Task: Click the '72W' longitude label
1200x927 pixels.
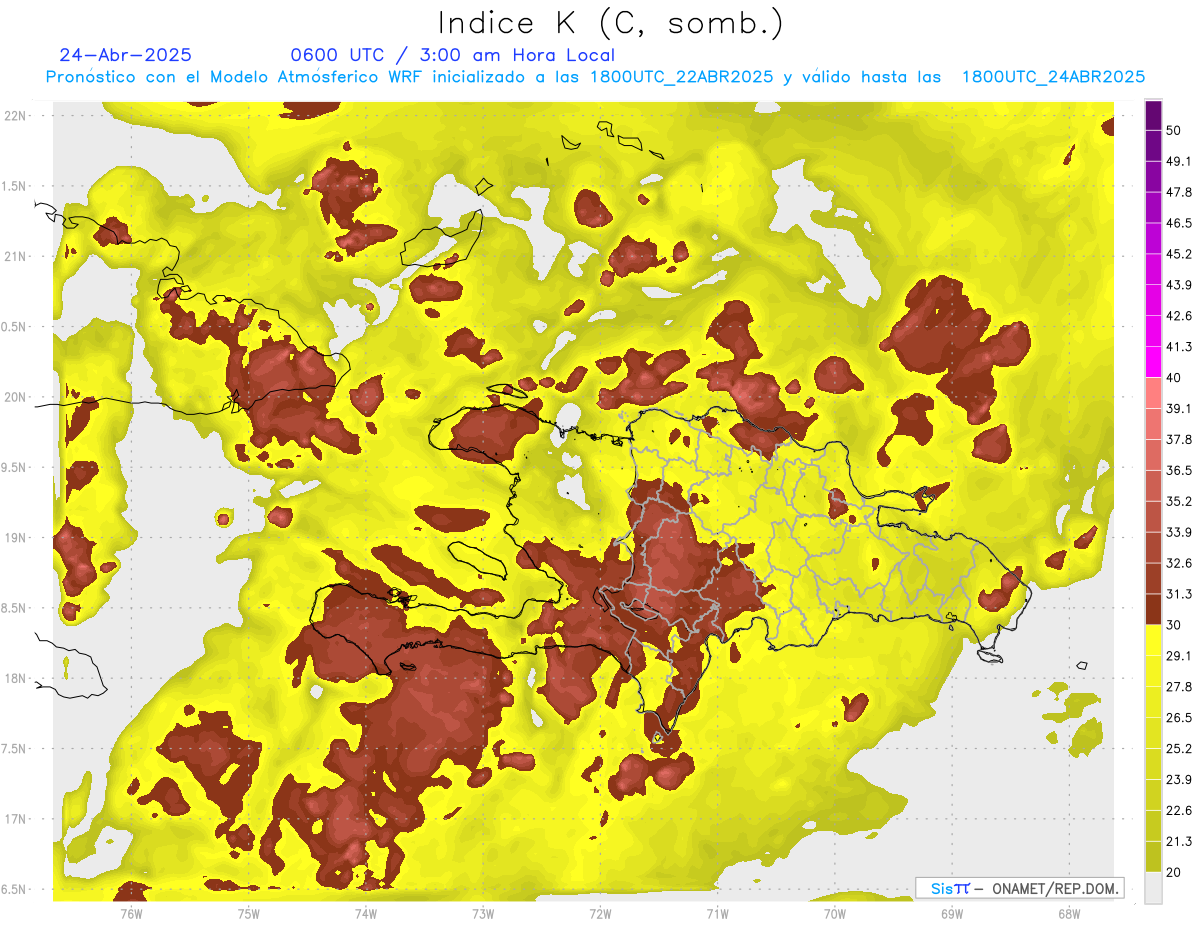Action: (x=600, y=913)
